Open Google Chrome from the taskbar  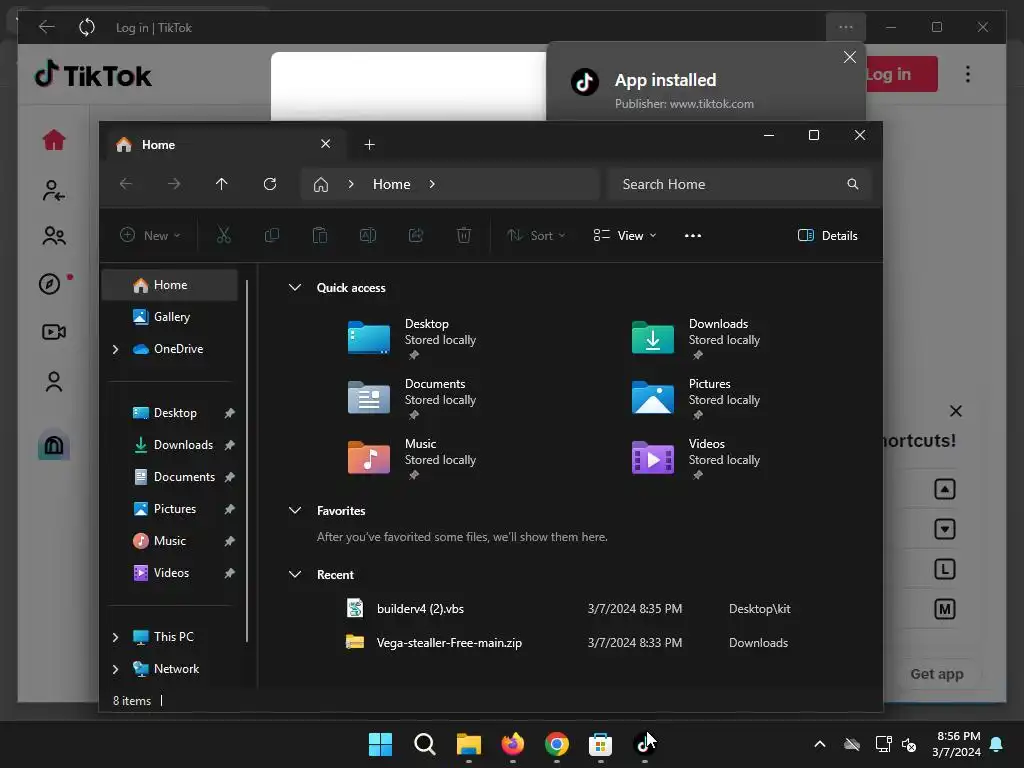click(x=556, y=744)
